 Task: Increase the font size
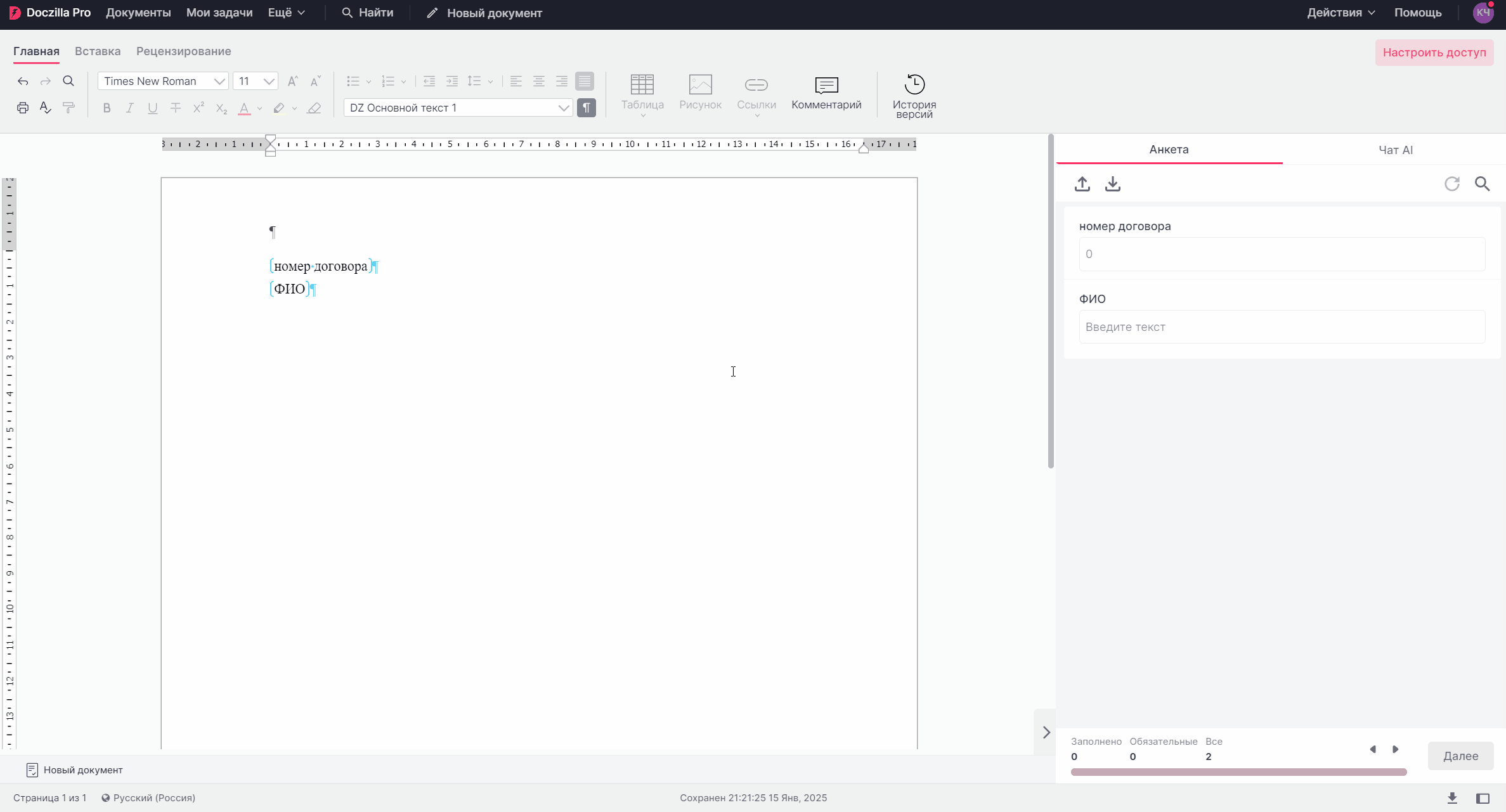coord(292,81)
